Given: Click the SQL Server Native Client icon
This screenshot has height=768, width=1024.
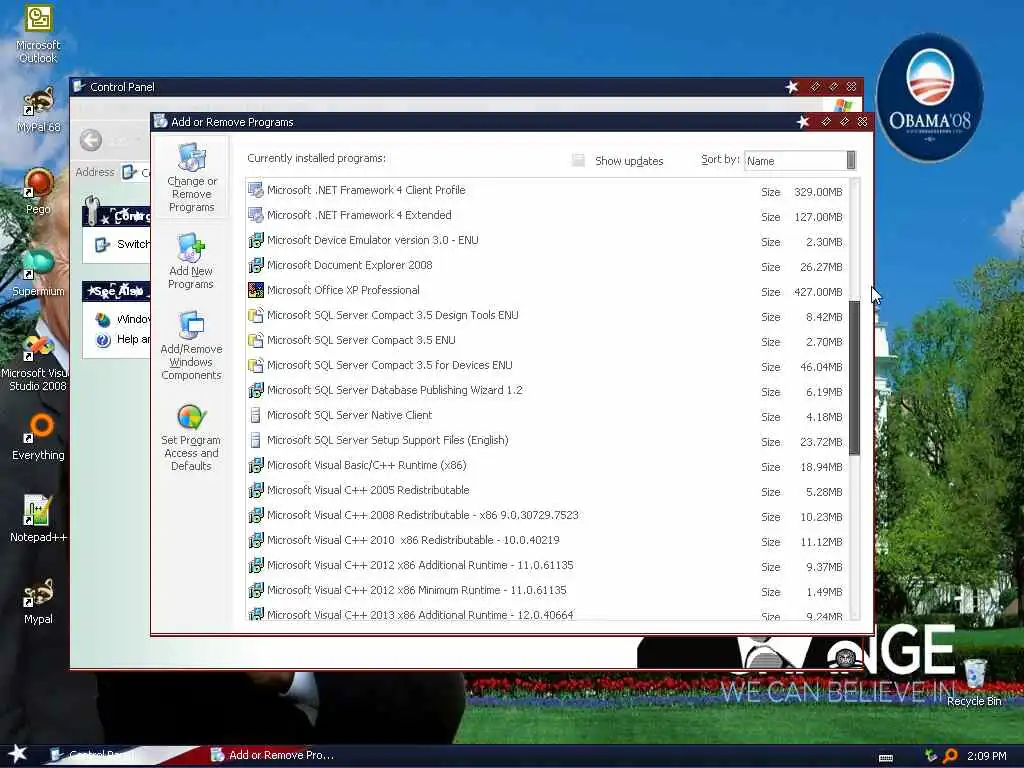Looking at the screenshot, I should point(256,415).
